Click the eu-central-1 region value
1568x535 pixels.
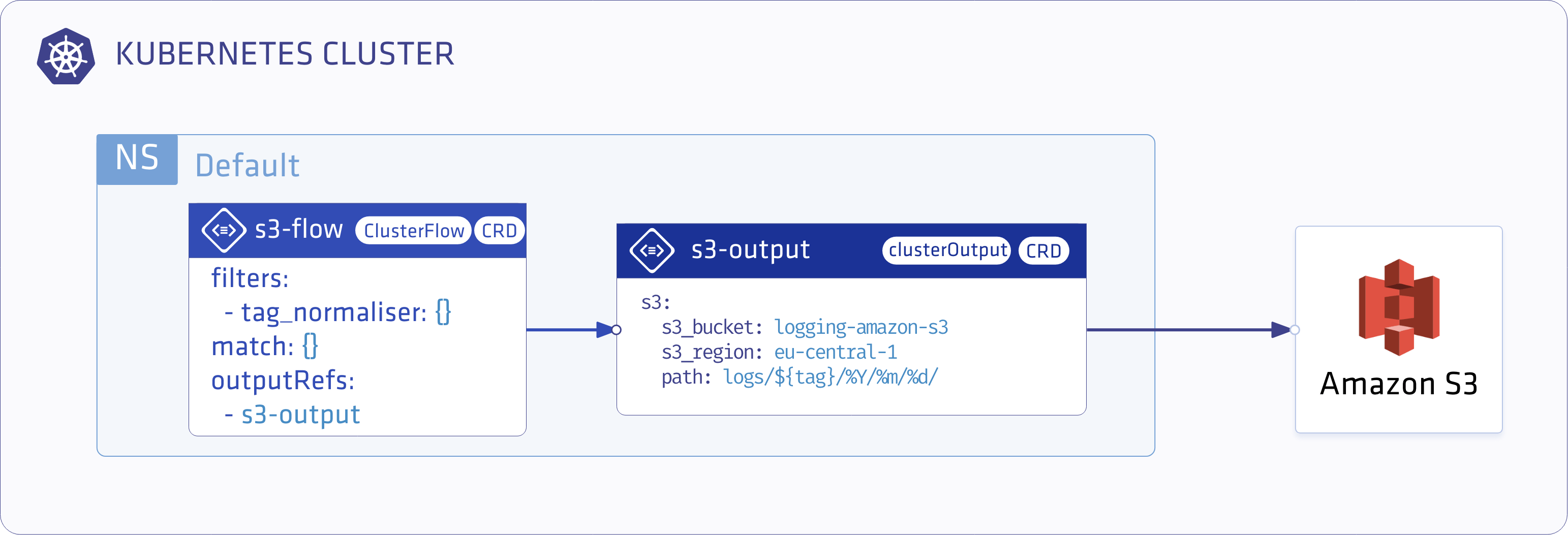click(x=835, y=353)
